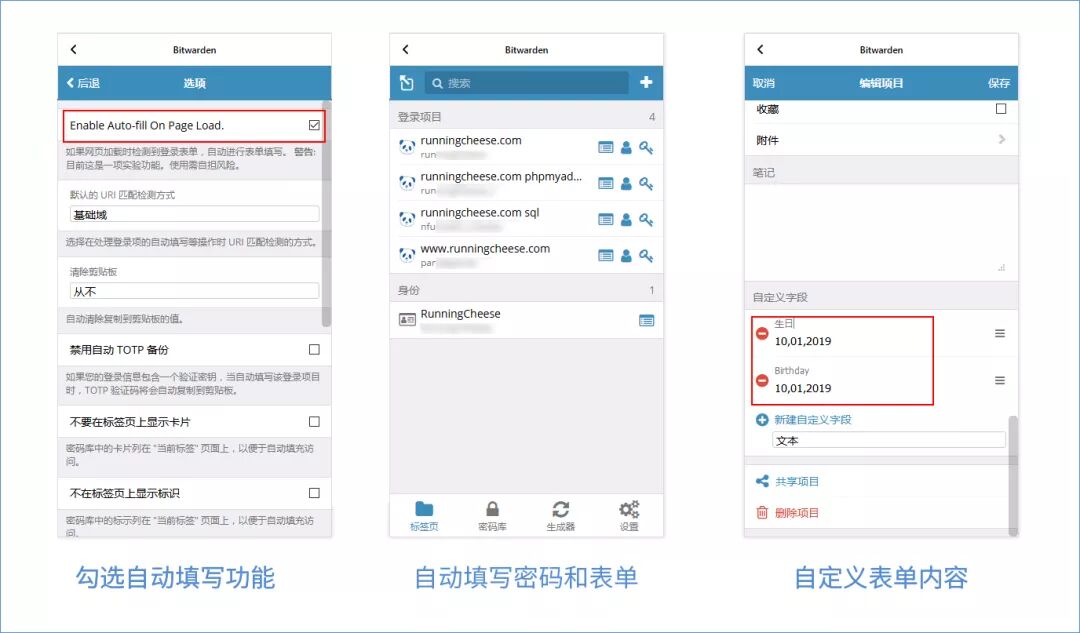
Task: Click 删除项目 delete link
Action: click(797, 512)
